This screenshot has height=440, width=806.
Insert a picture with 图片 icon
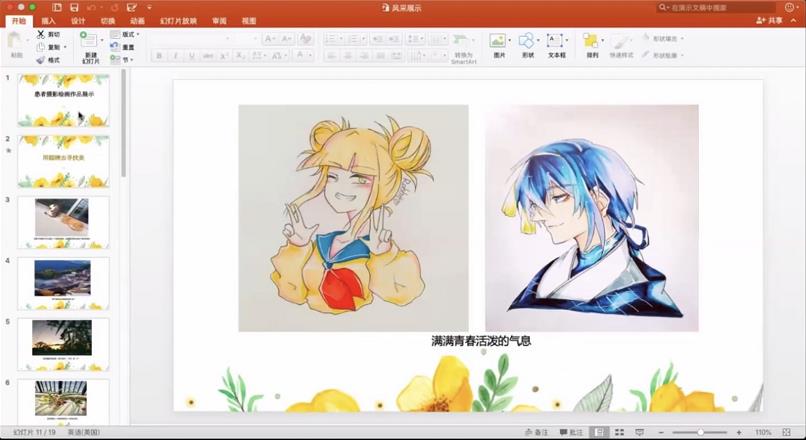click(498, 41)
